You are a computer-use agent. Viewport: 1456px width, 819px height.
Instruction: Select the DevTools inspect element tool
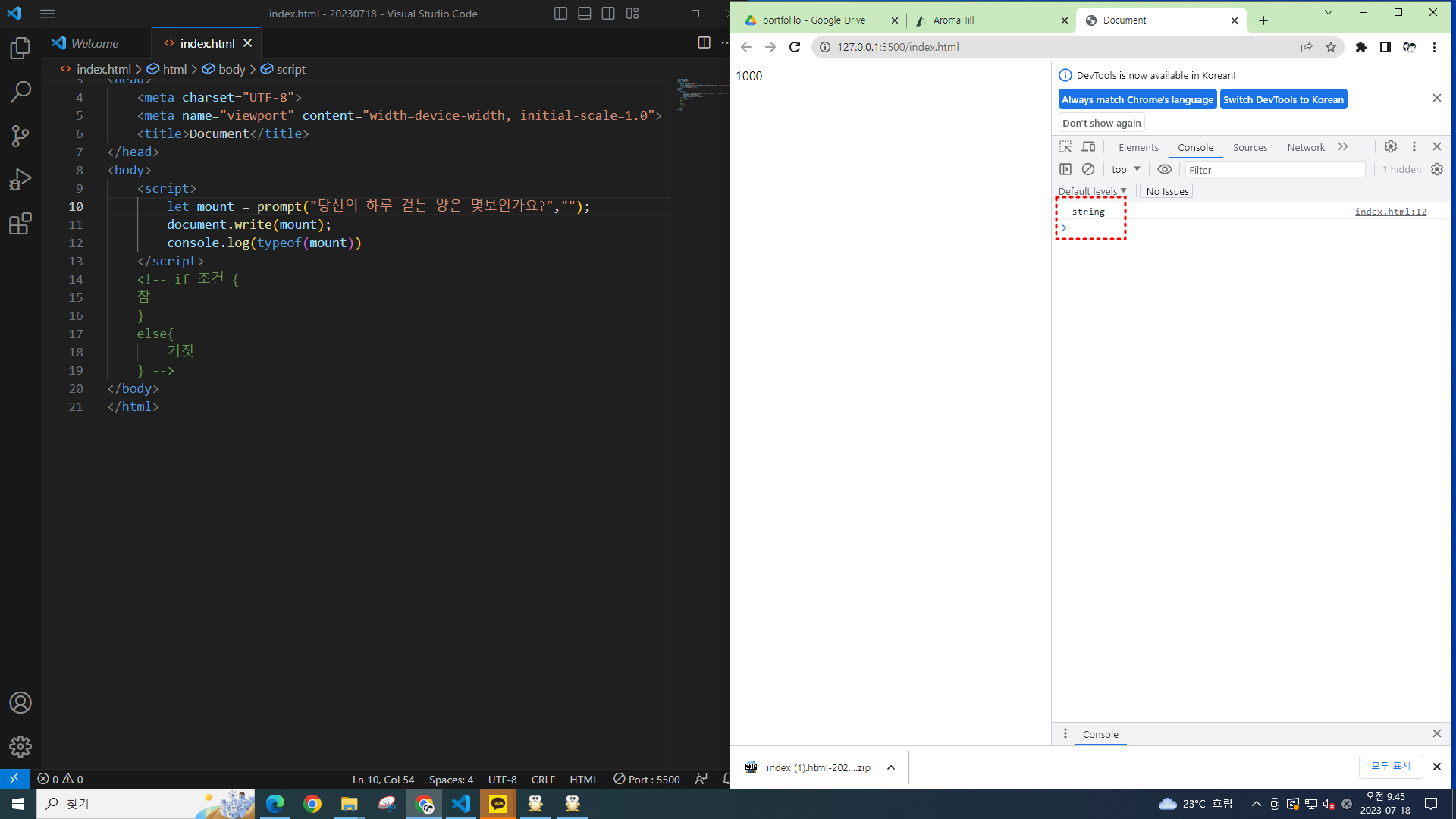coord(1065,147)
